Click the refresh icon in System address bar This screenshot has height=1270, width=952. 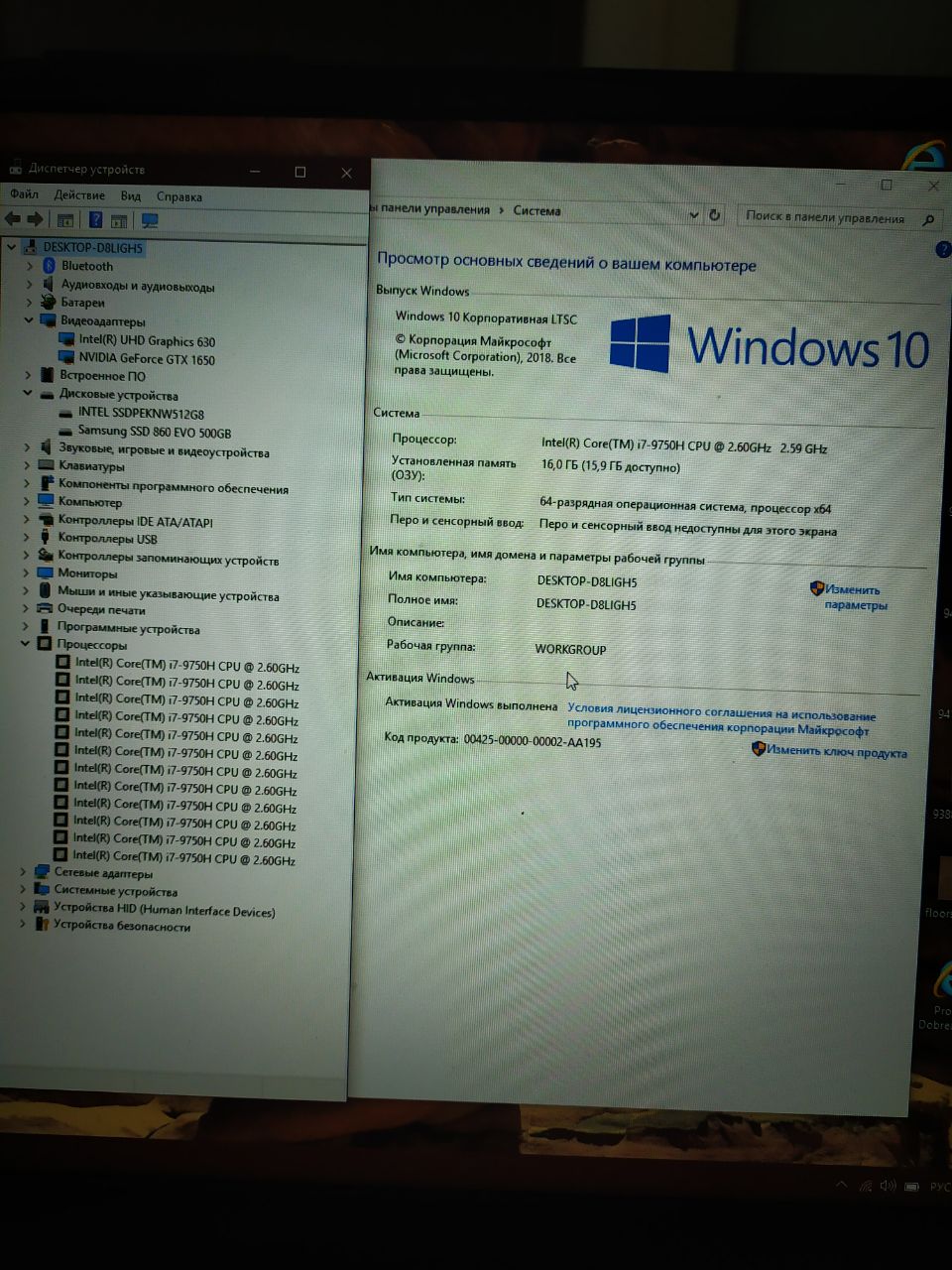tap(715, 214)
